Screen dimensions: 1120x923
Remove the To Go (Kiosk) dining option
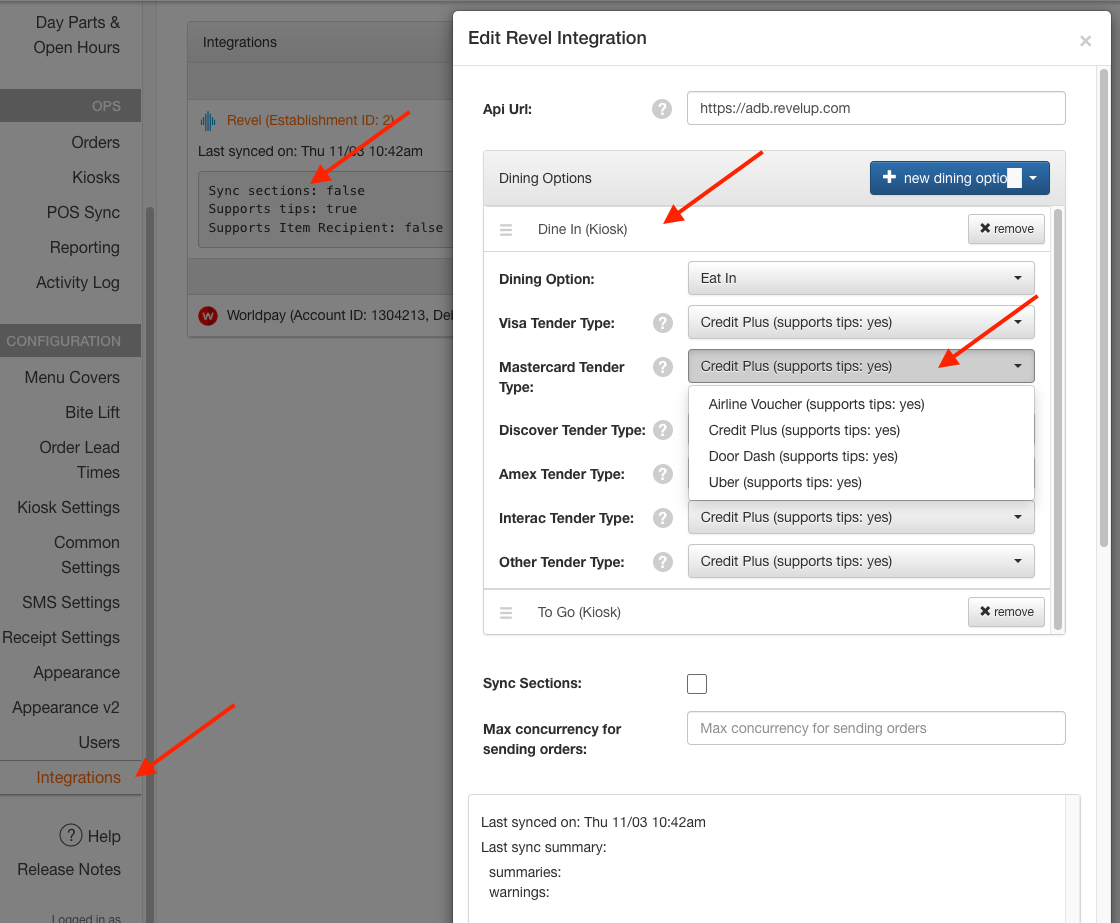coord(1006,612)
